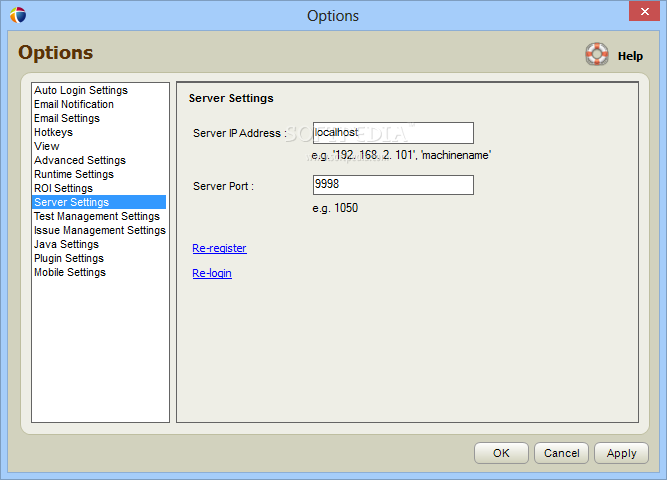Open Issue Management Settings

[x=100, y=230]
